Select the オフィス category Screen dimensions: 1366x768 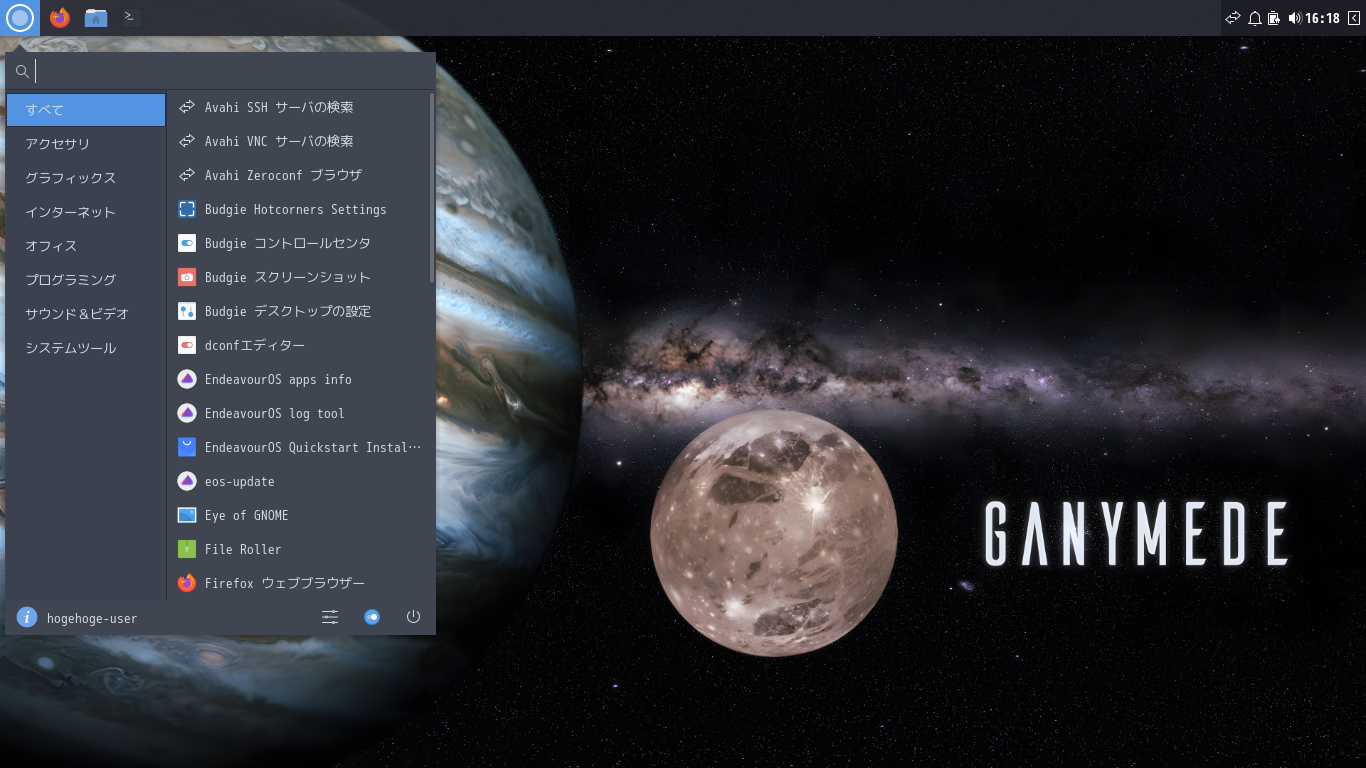[x=86, y=246]
